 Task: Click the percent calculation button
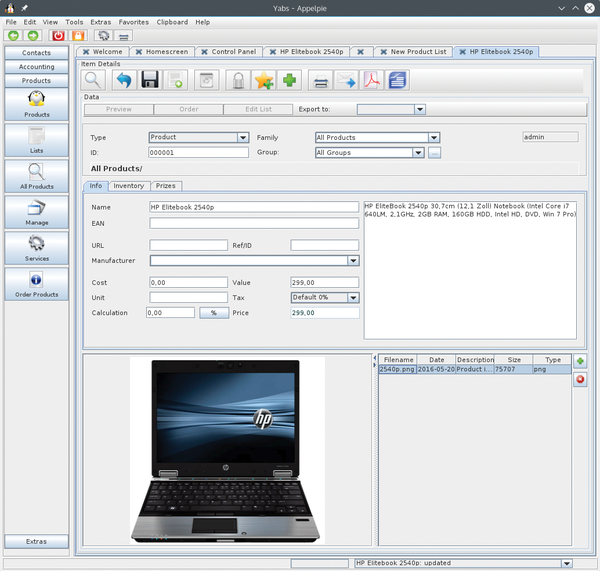click(x=214, y=313)
